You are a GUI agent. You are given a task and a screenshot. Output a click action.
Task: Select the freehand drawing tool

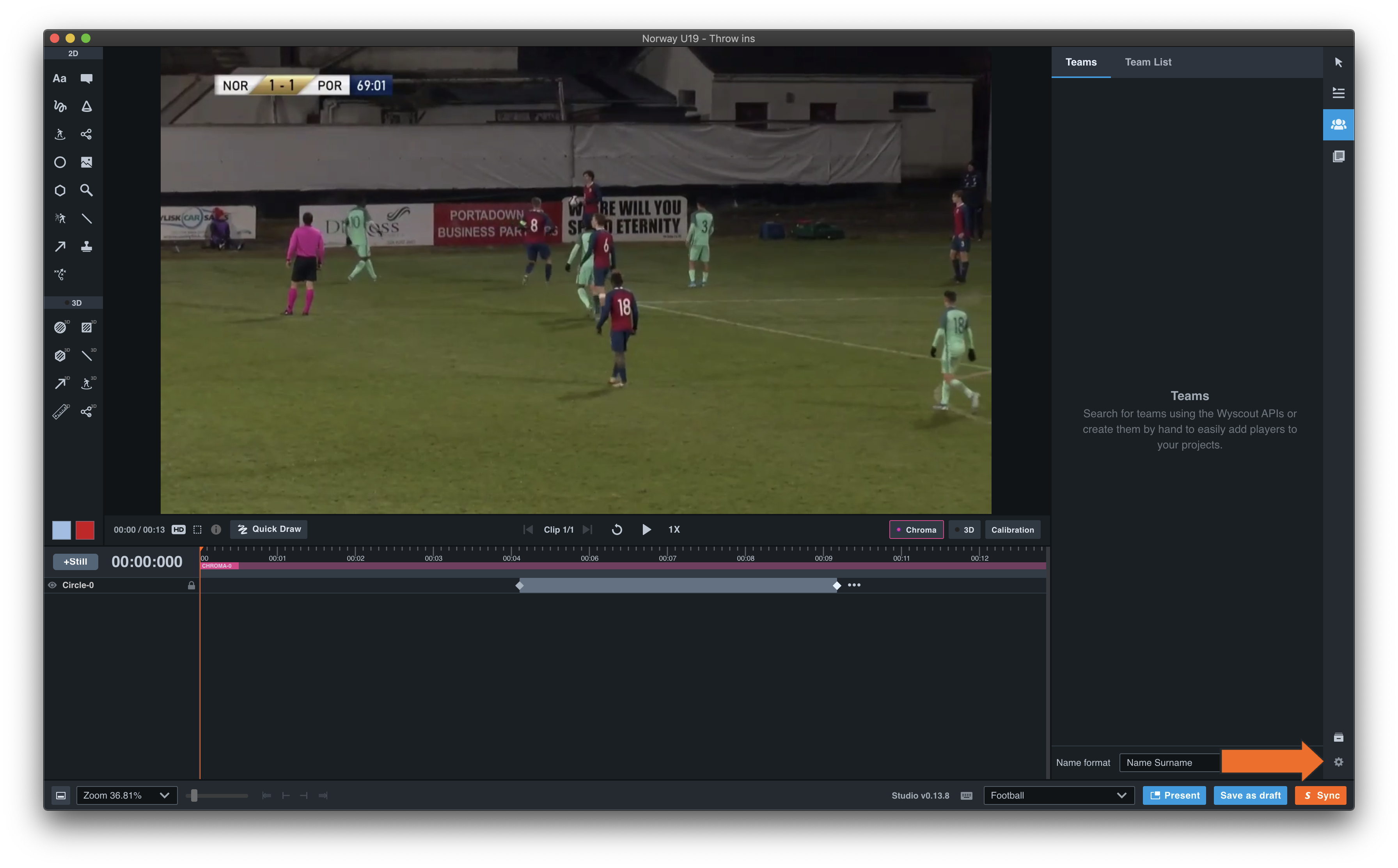point(60,106)
